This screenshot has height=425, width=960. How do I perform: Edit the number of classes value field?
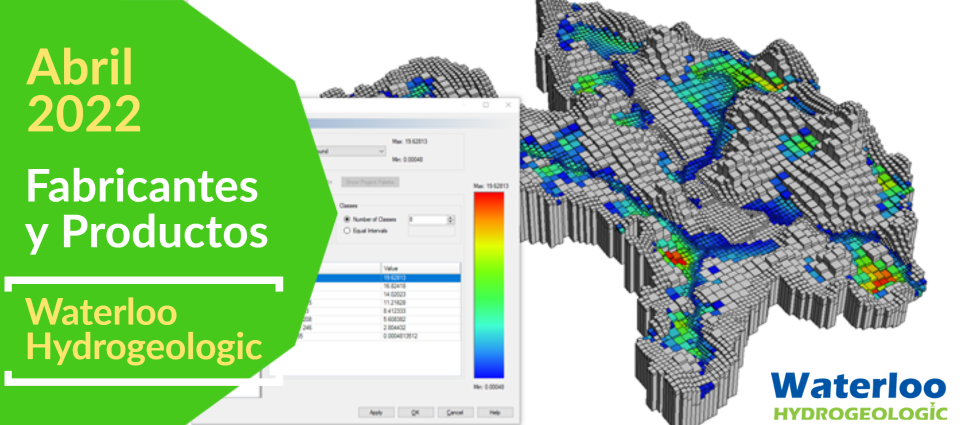[x=427, y=219]
